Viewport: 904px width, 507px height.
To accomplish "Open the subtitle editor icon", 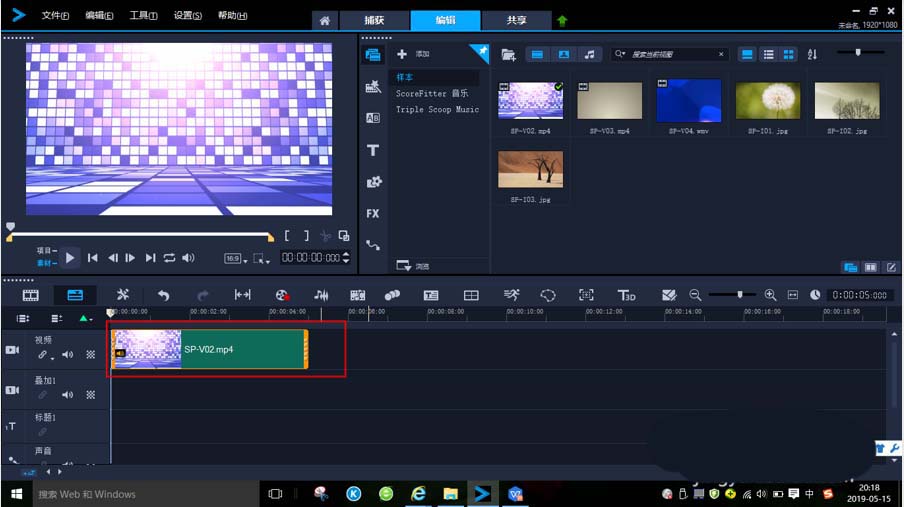I will pos(431,295).
